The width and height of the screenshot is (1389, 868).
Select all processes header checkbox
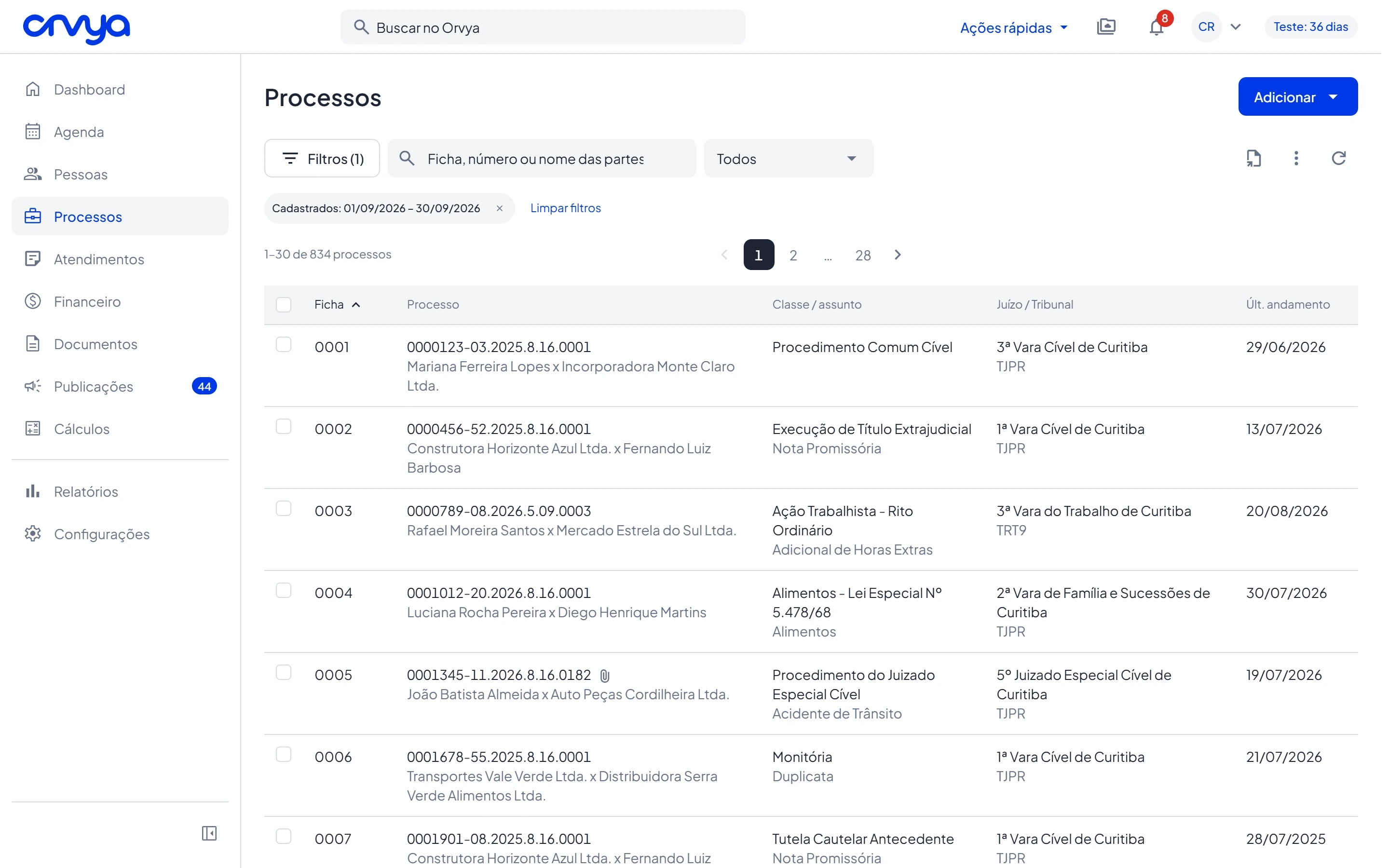pos(284,305)
